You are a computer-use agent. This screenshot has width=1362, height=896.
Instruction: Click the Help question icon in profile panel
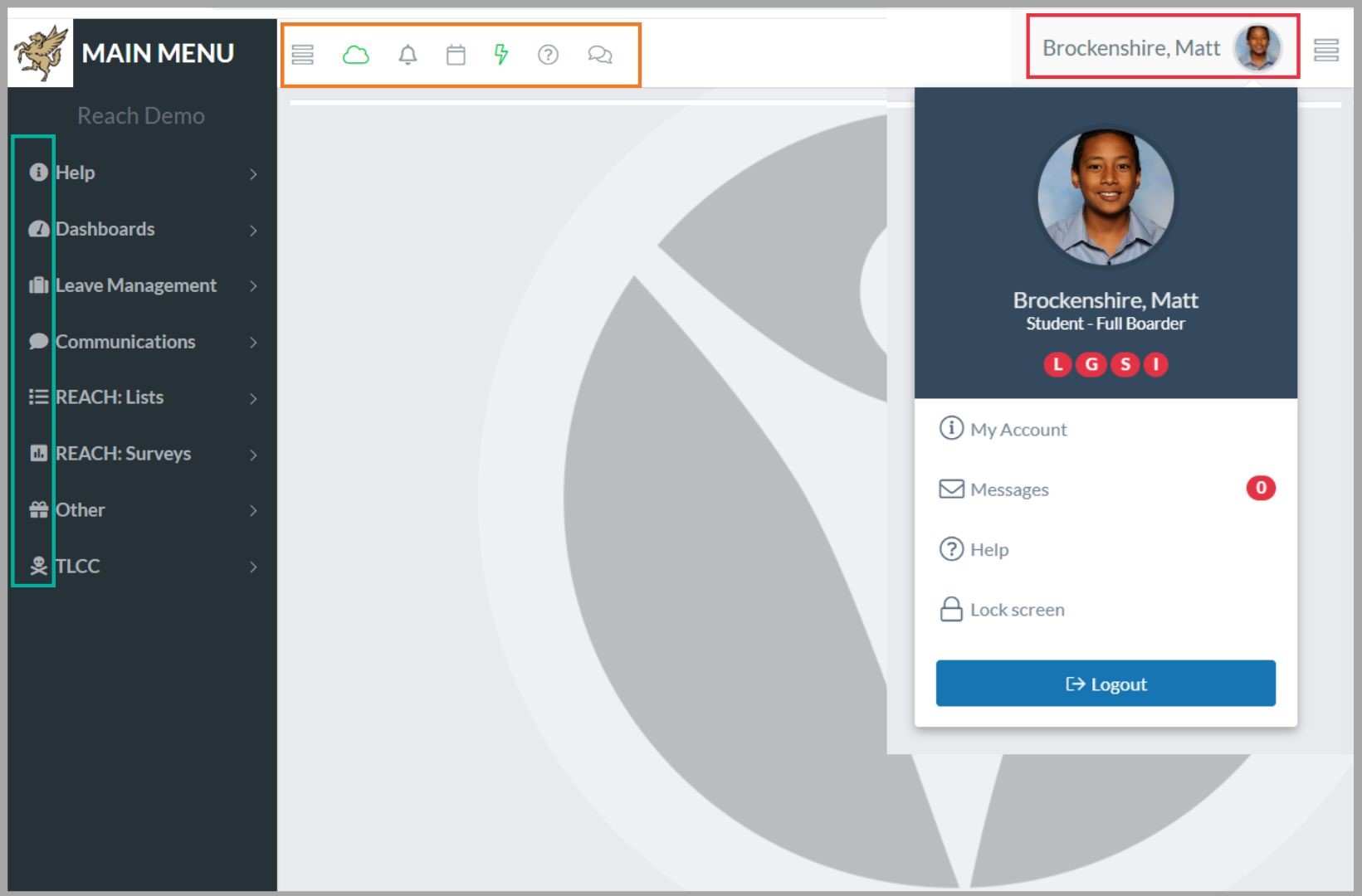(x=951, y=548)
